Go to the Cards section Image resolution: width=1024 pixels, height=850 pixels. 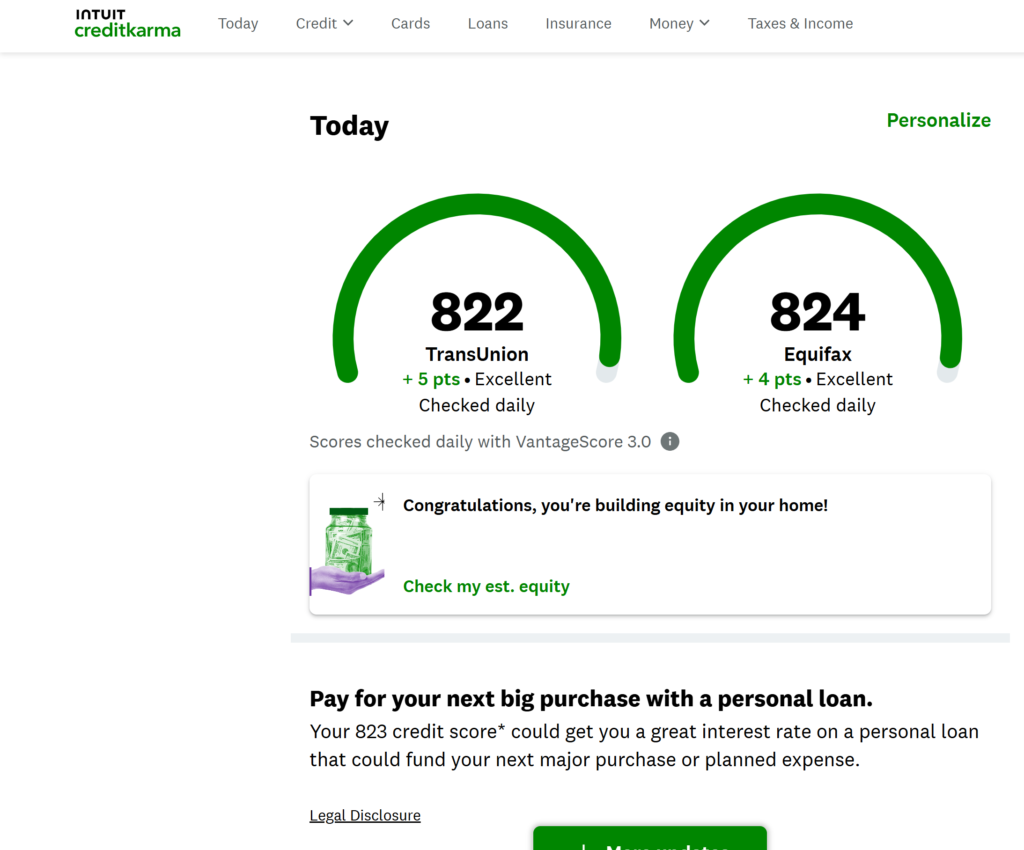(410, 24)
